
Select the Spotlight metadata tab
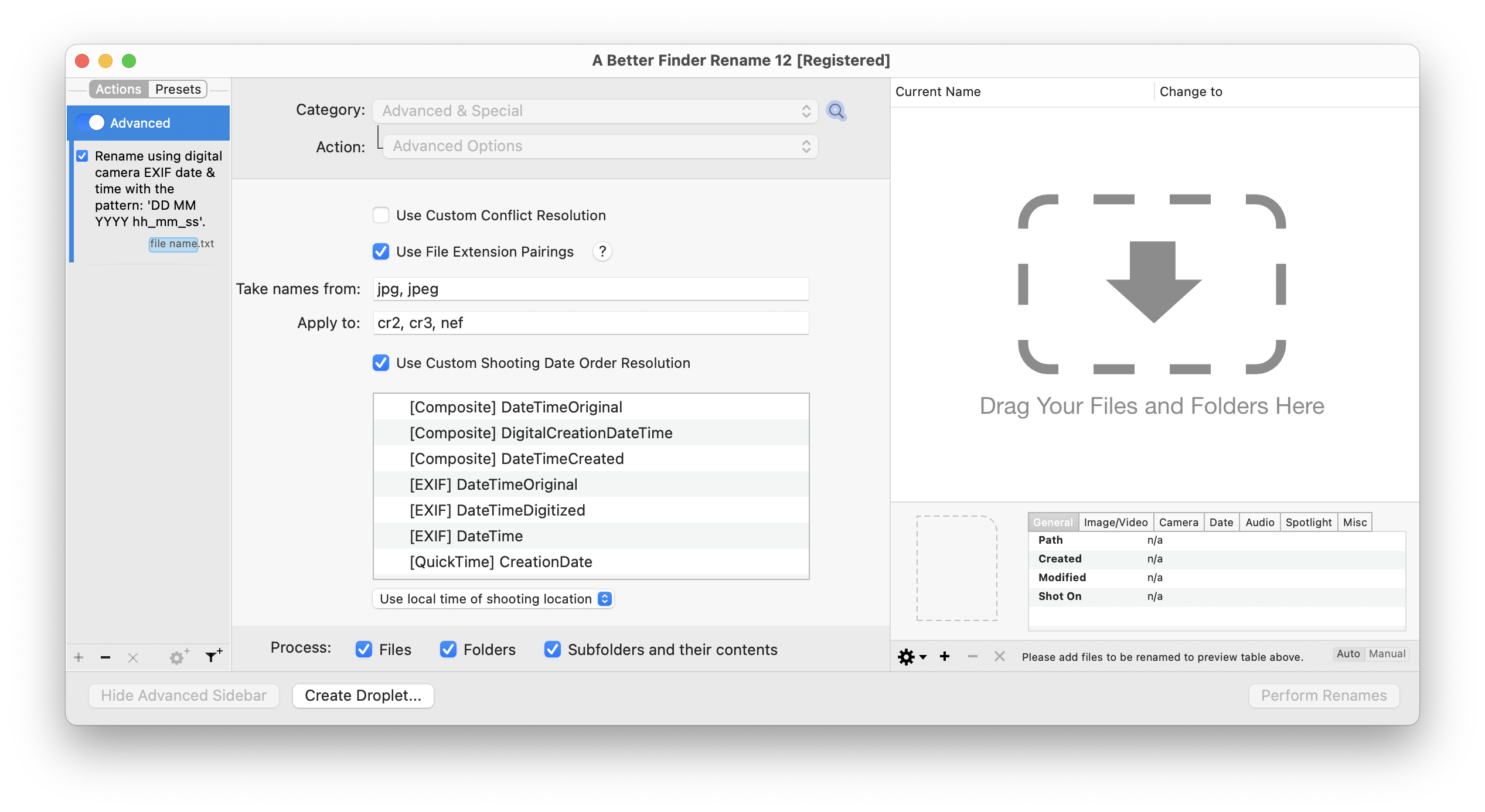pos(1309,522)
